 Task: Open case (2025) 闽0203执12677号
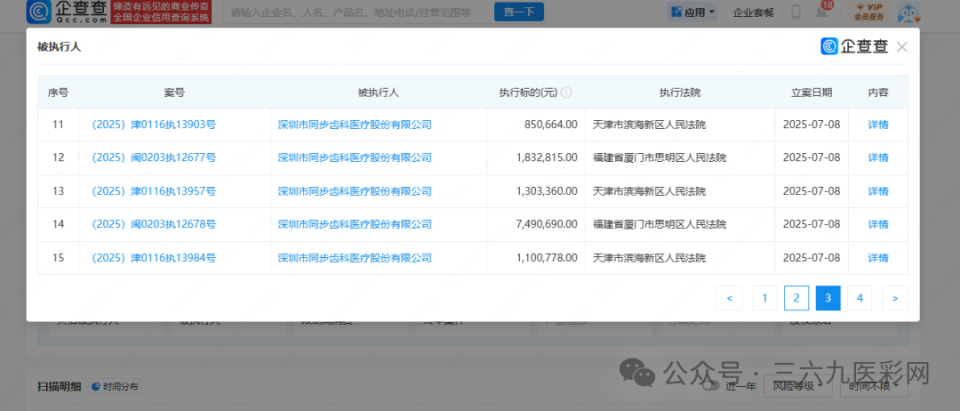[154, 157]
